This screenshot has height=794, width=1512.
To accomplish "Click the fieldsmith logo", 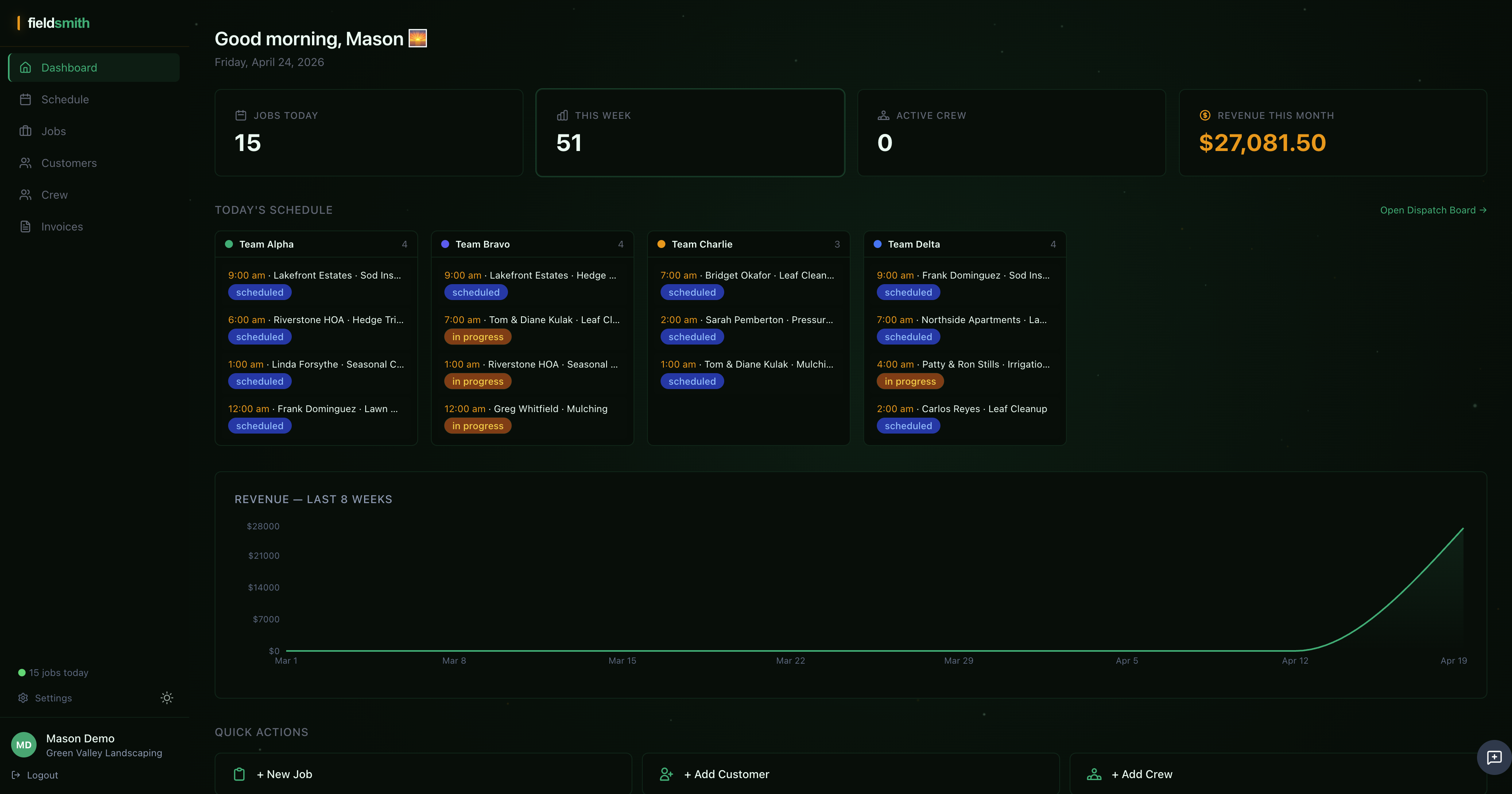I will tap(54, 23).
